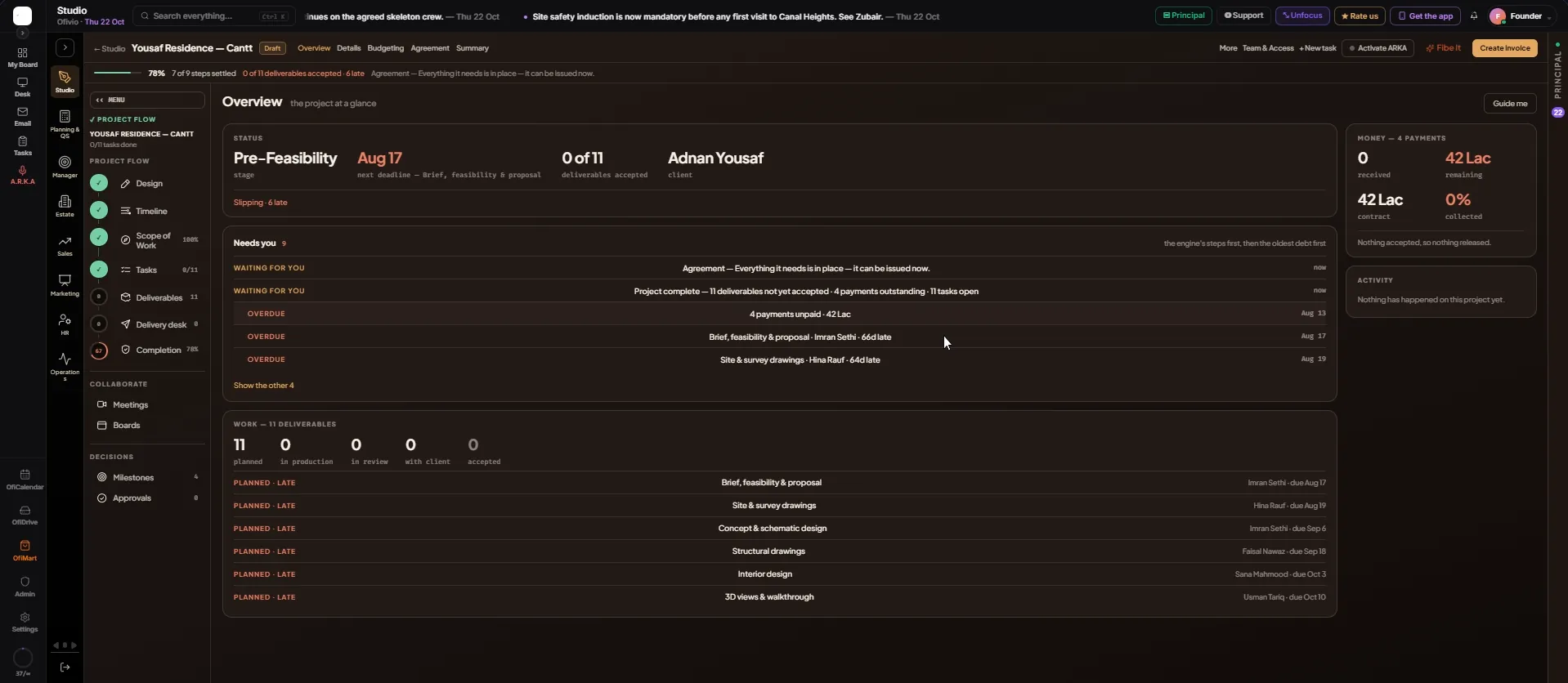This screenshot has width=1568, height=683.
Task: Open the Settings gear icon
Action: (25, 622)
